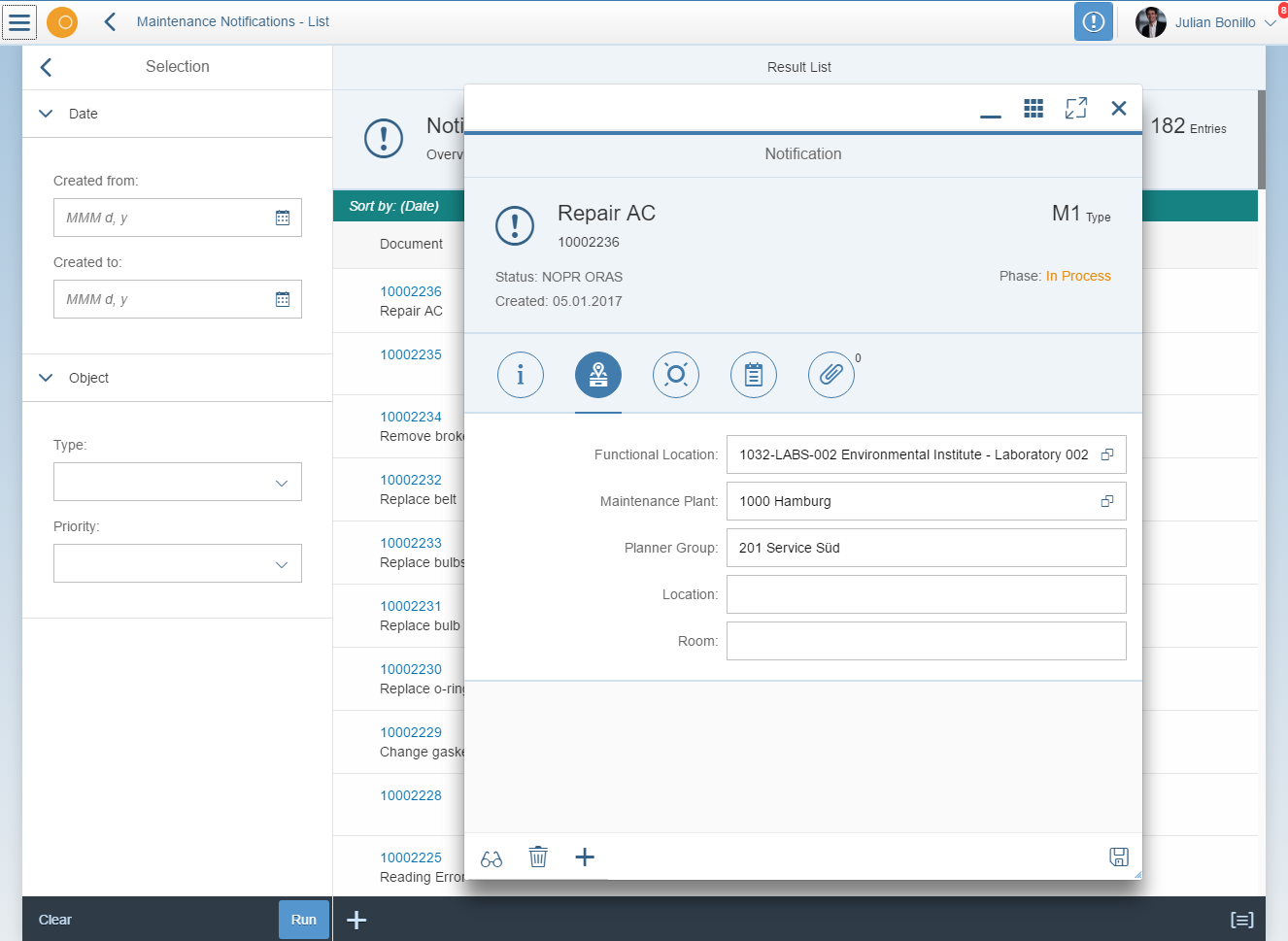Open the attachments paperclip tab
The height and width of the screenshot is (941, 1288).
830,375
